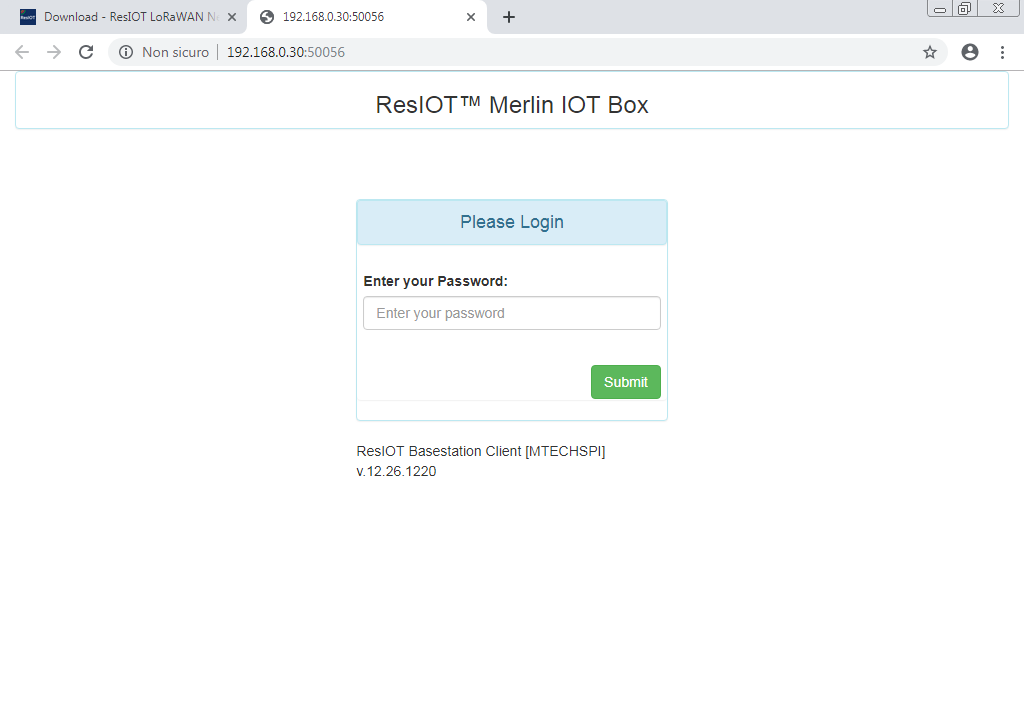The height and width of the screenshot is (720, 1024).
Task: Switch to Download - ResIOT LoRaWAN tab
Action: tap(120, 17)
